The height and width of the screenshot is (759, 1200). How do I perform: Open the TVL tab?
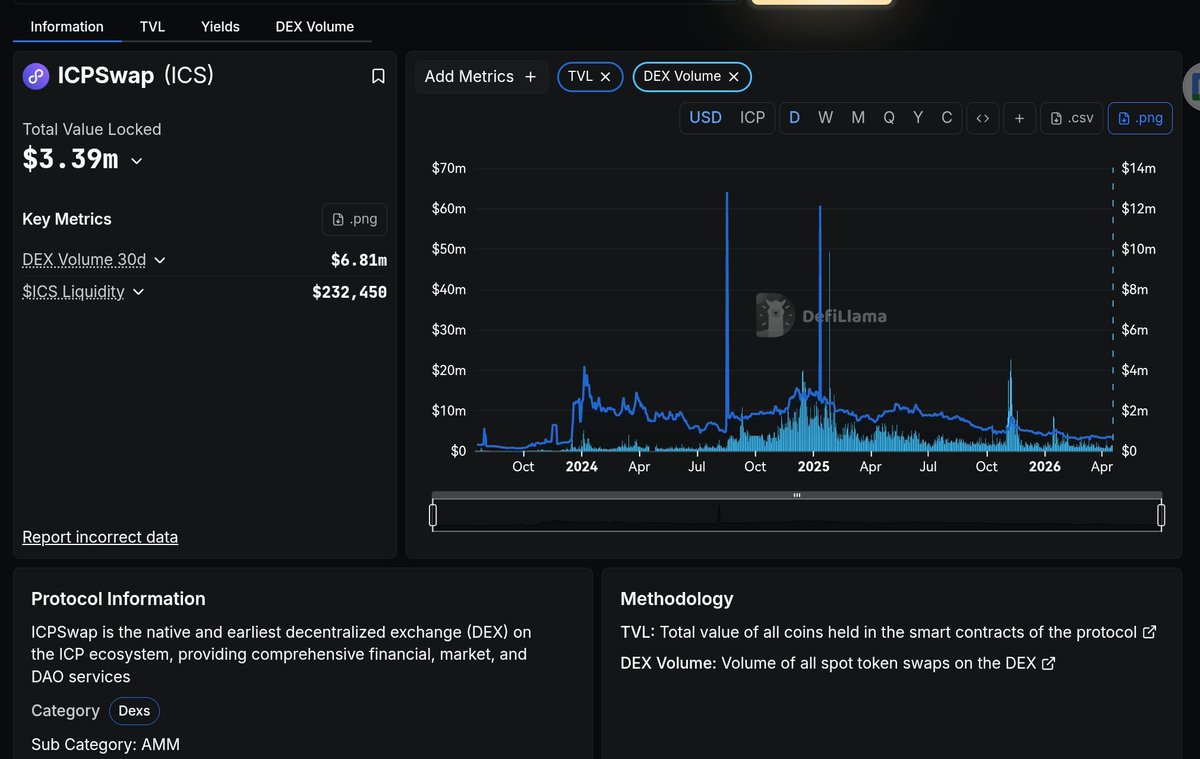point(152,27)
